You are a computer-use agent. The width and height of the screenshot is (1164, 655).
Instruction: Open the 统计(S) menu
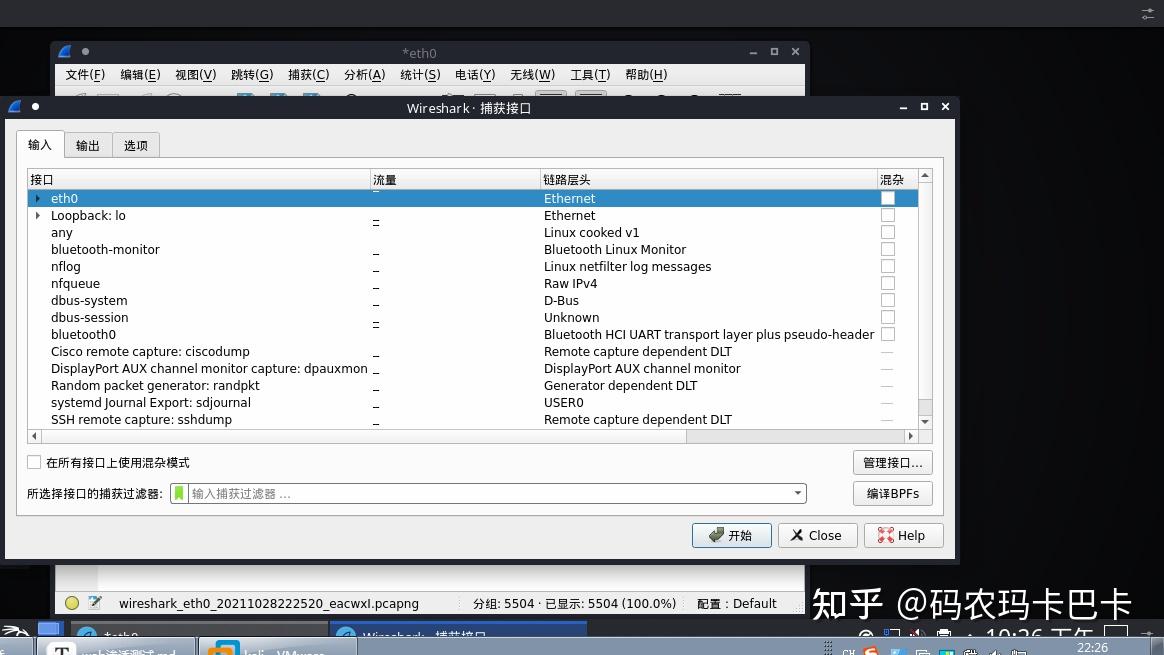(x=420, y=75)
